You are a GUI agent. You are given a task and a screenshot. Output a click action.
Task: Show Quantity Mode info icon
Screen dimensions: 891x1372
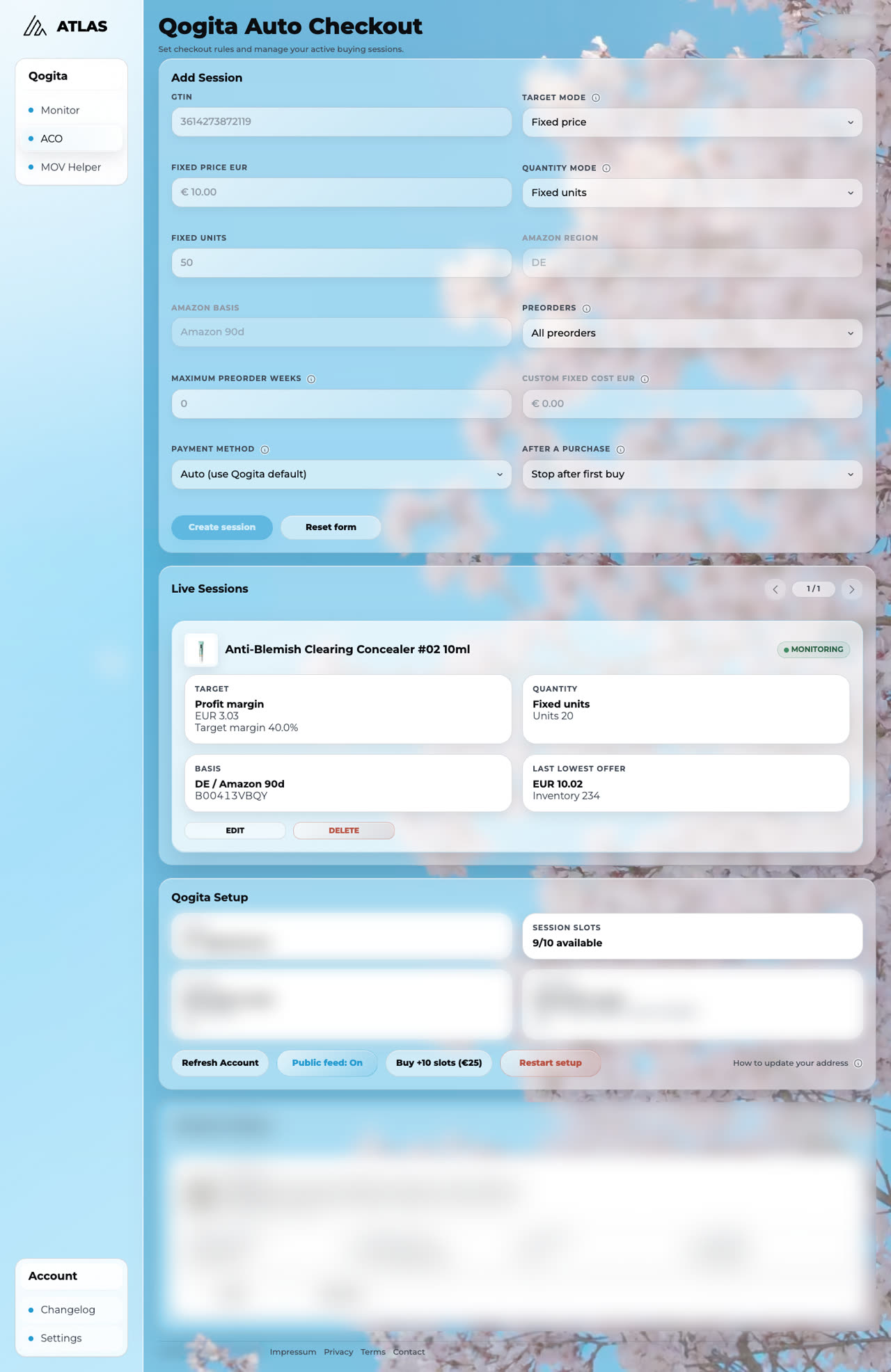pos(606,168)
